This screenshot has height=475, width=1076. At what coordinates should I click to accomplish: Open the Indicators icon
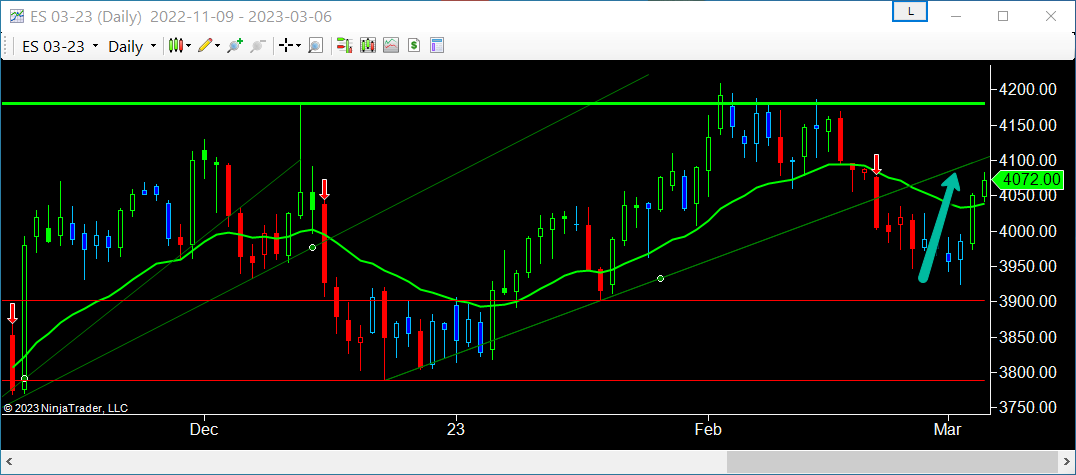point(391,46)
